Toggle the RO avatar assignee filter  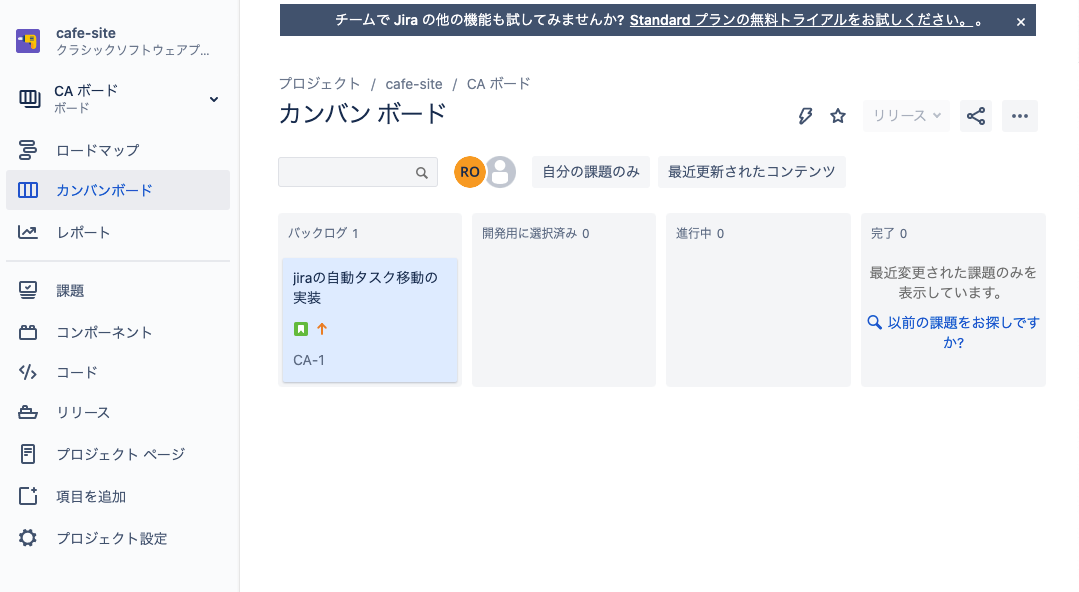pos(469,172)
